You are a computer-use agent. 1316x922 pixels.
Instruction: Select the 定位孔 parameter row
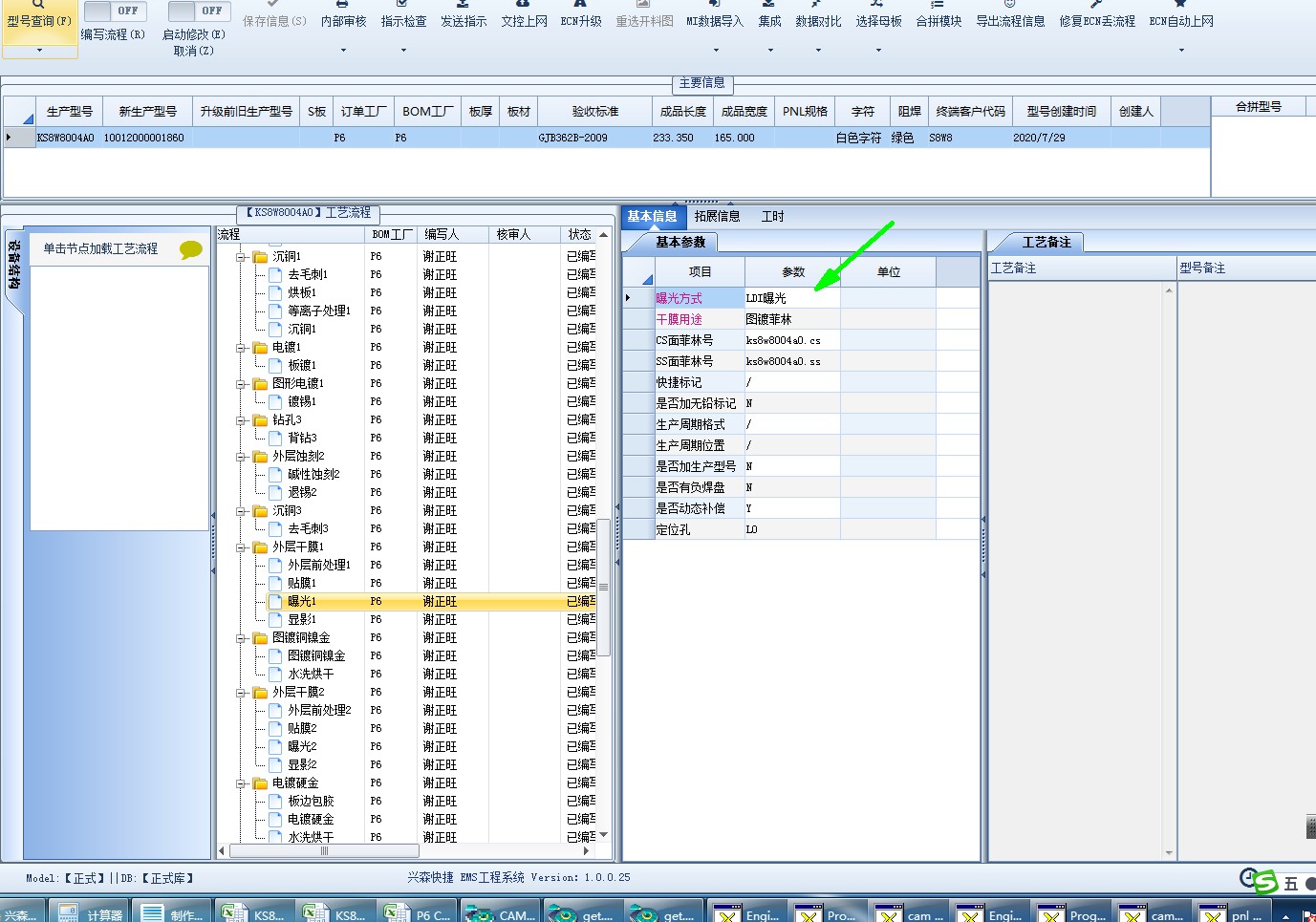pos(801,529)
